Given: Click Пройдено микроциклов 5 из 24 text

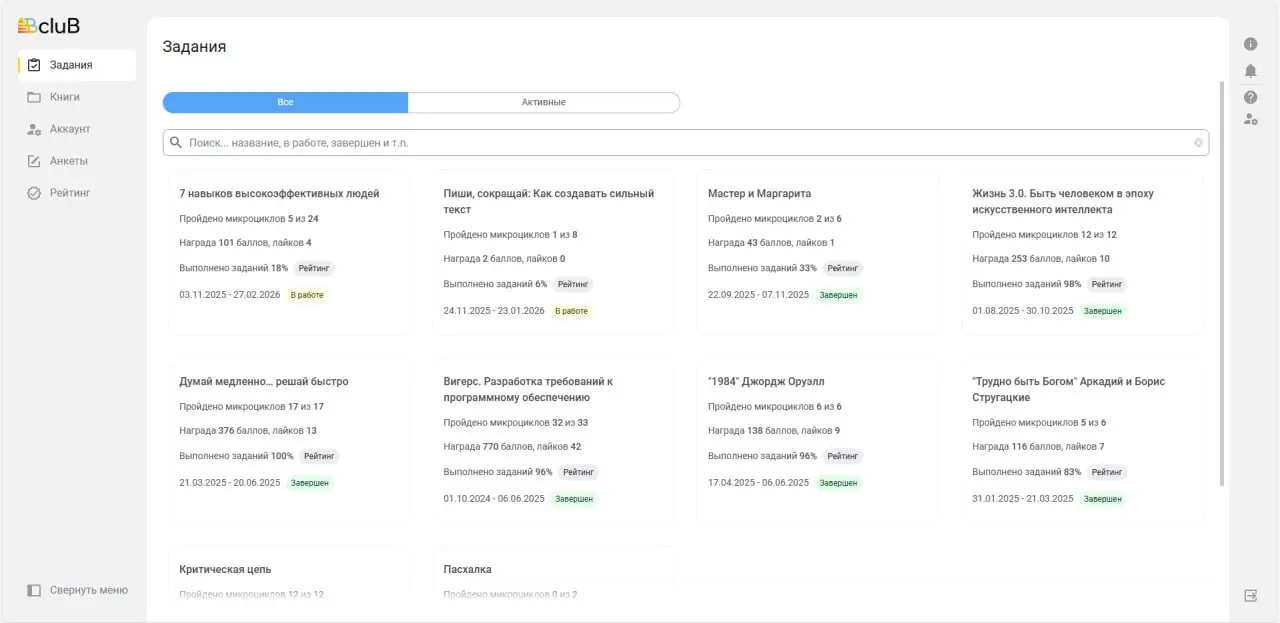Looking at the screenshot, I should point(249,219).
